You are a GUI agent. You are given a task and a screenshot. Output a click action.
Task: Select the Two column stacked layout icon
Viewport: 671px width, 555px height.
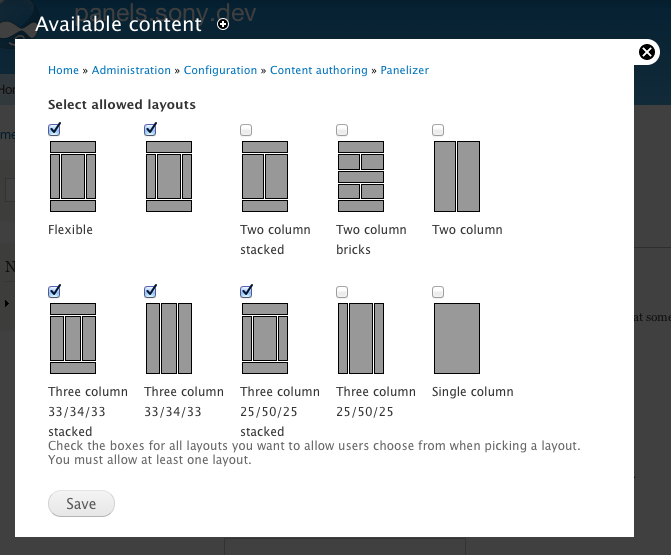click(x=264, y=176)
